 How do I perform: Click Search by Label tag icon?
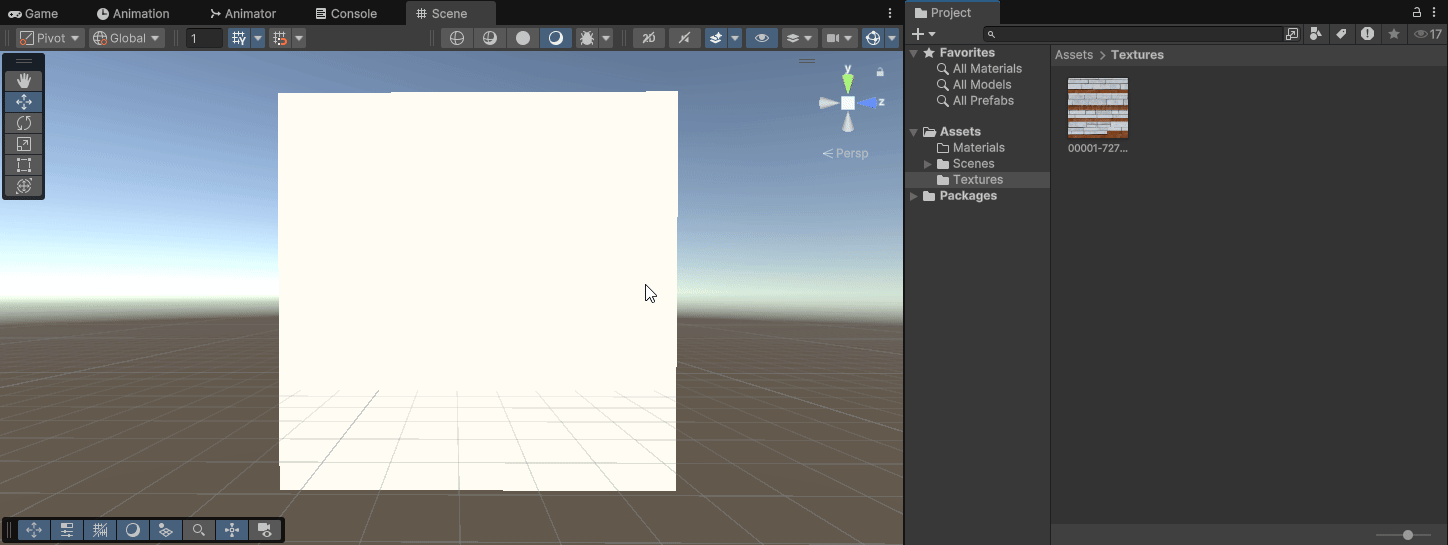1341,34
